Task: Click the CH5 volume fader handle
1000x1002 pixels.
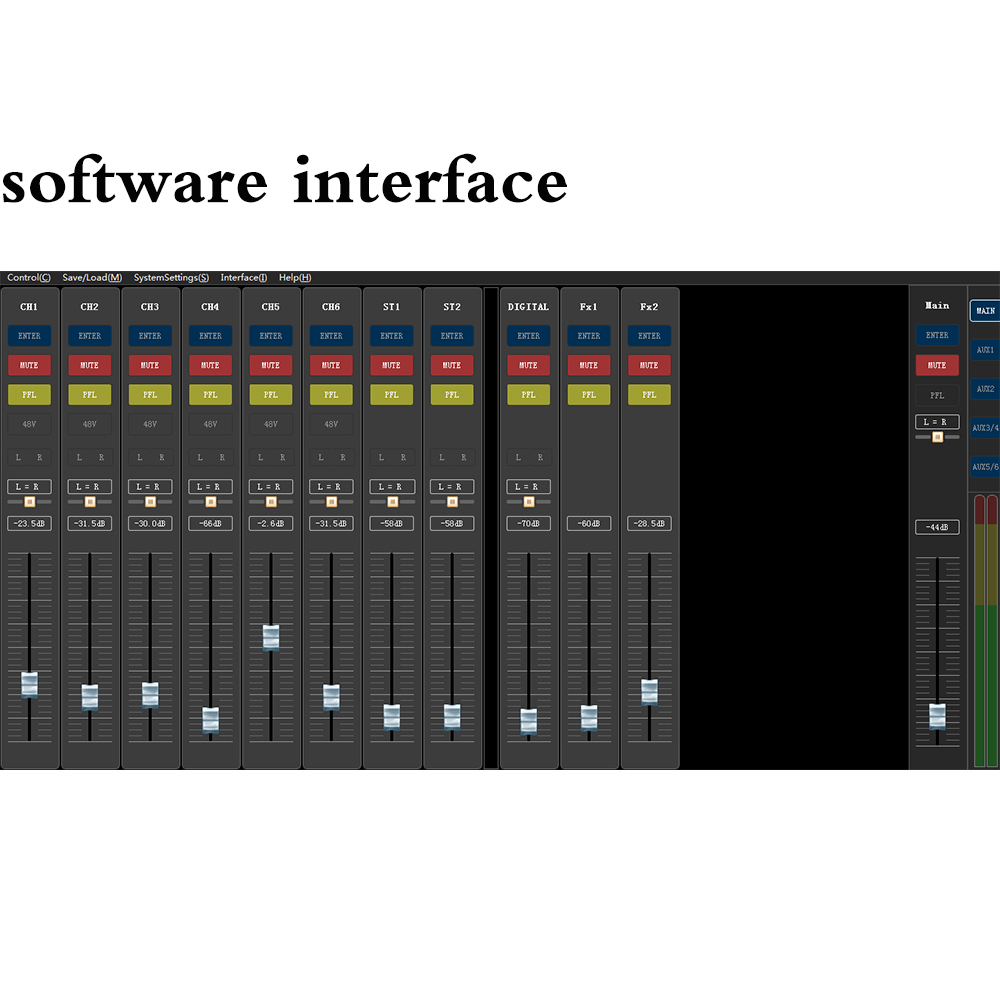Action: 271,638
